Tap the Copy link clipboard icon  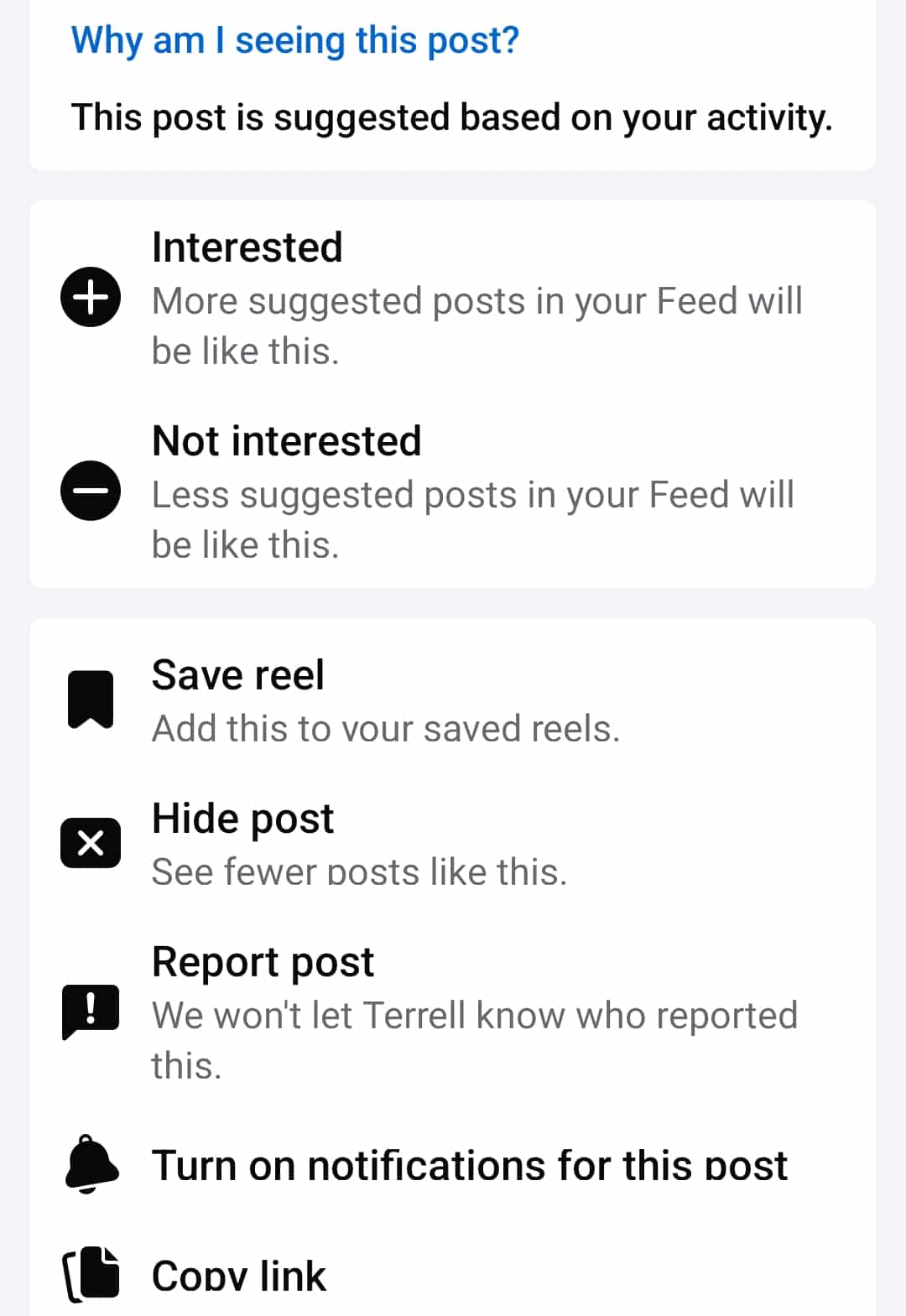tap(91, 1275)
